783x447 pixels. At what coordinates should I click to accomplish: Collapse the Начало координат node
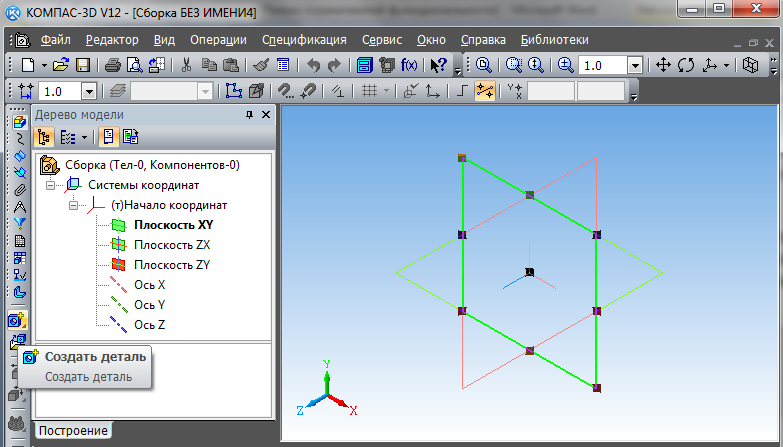point(73,205)
